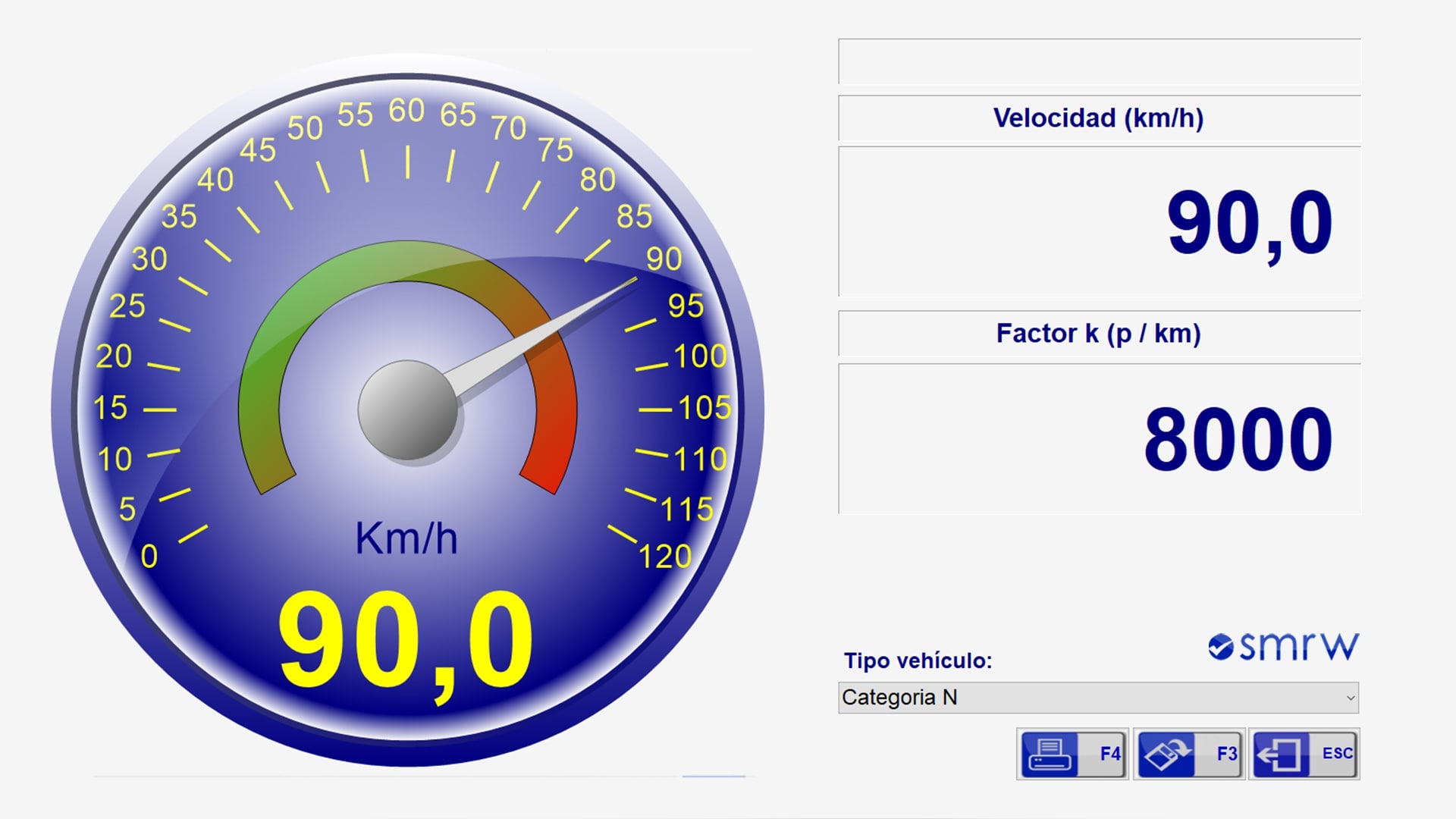Click the circular checkmark in the smrw logo
The image size is (1456, 819).
1221,646
